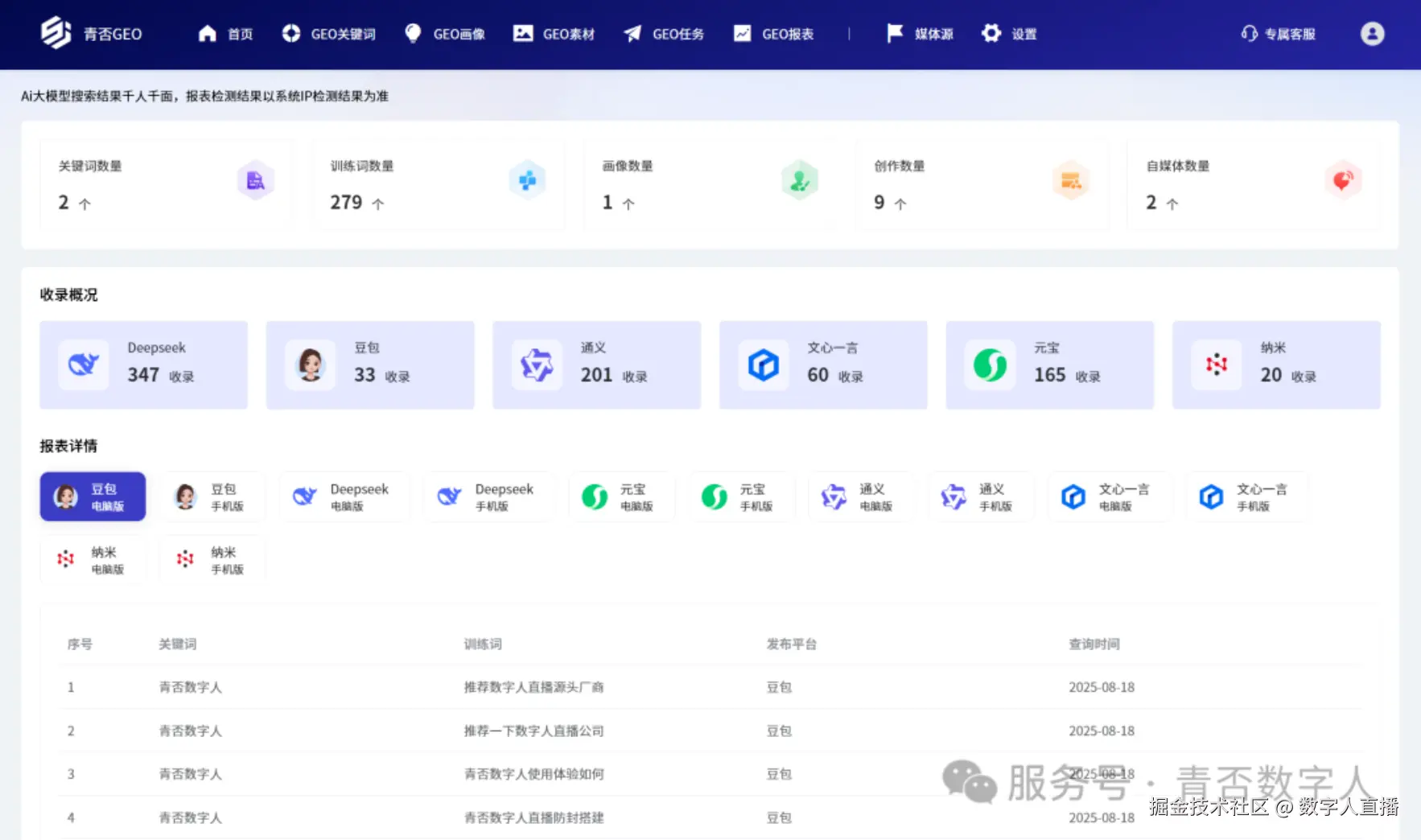This screenshot has width=1421, height=840.
Task: Click the 画像数量 card's green person icon
Action: tap(800, 180)
